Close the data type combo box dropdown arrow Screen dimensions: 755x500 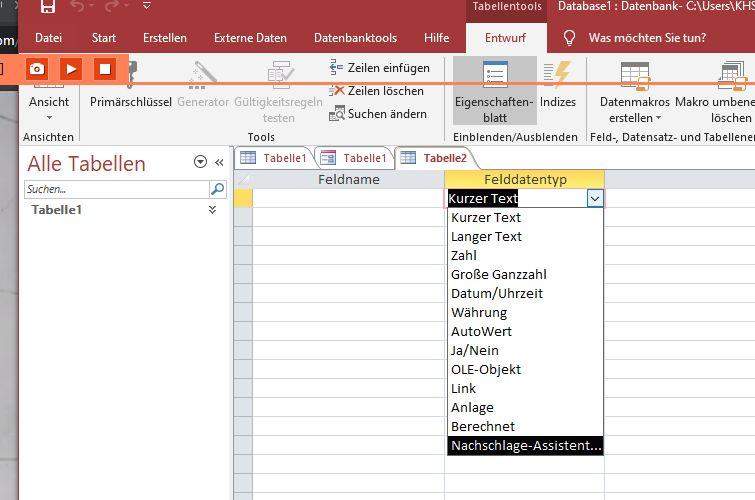click(x=595, y=198)
